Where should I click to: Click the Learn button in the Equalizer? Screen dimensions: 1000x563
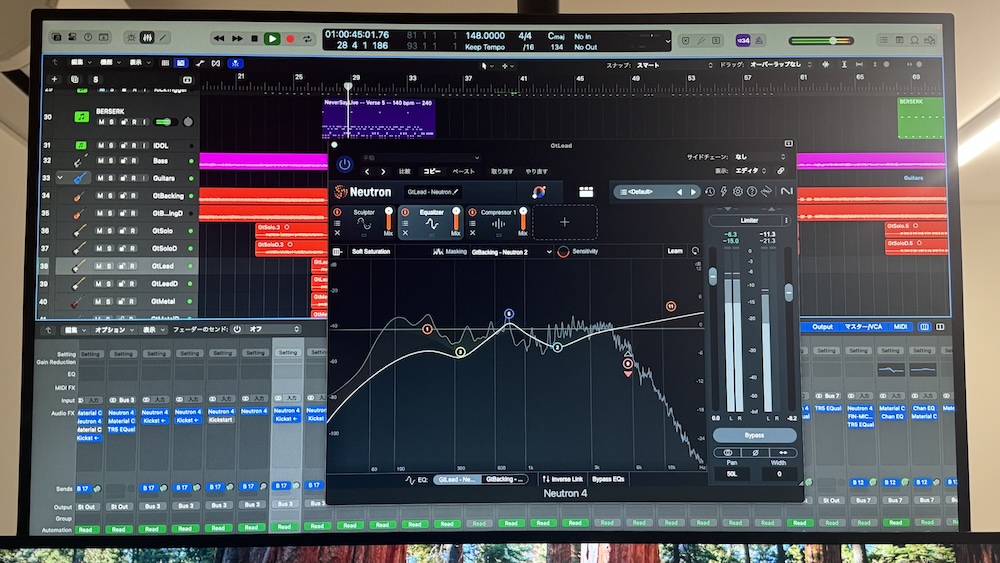(675, 252)
